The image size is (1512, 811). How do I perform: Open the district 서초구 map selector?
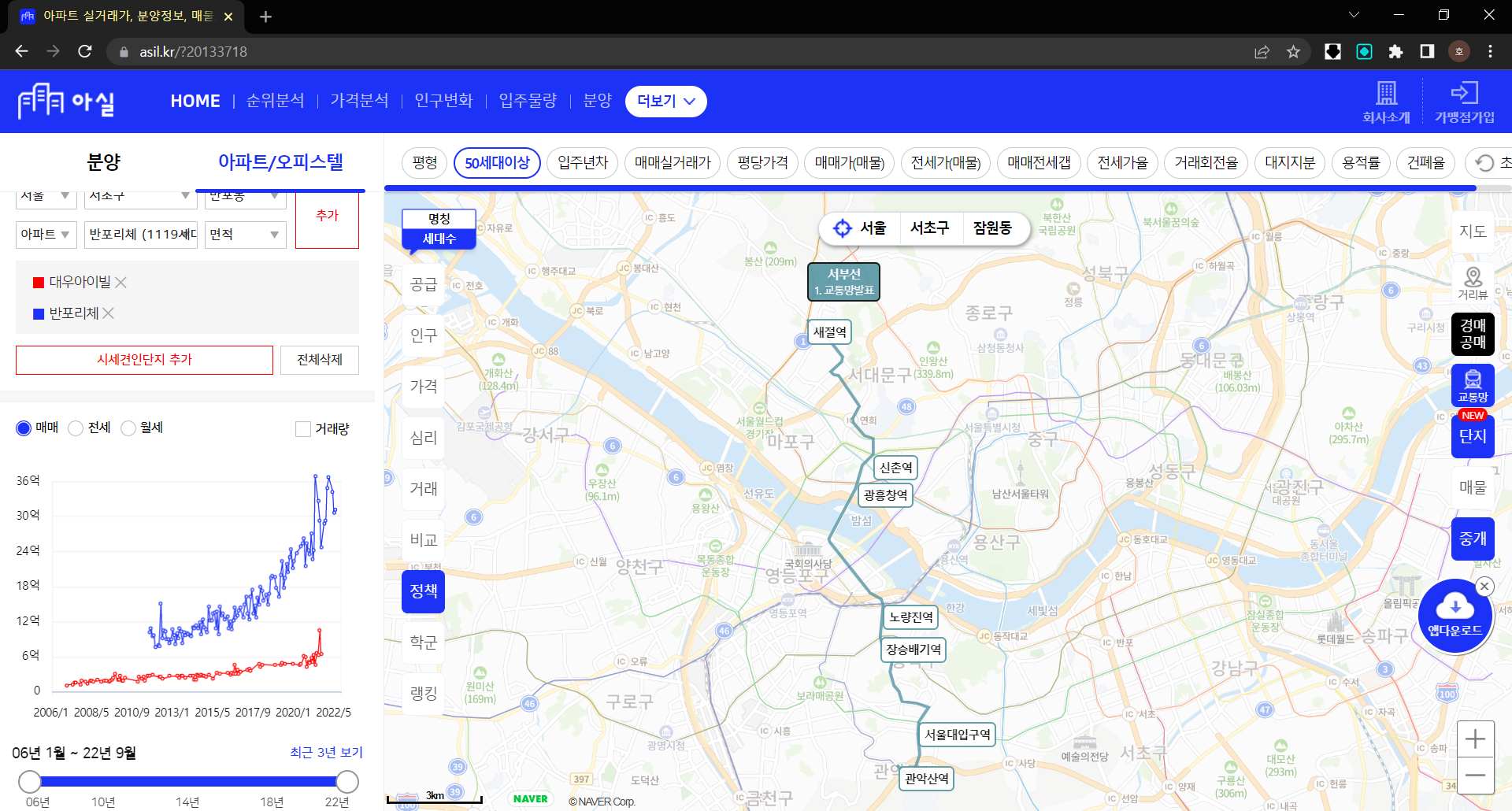(929, 228)
